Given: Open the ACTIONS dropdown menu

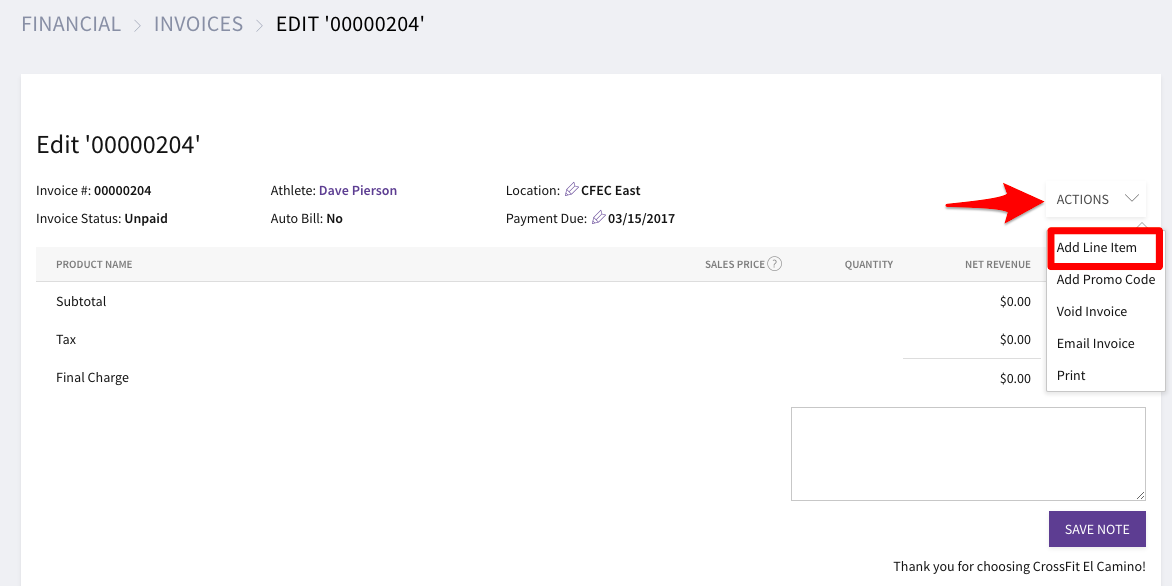Looking at the screenshot, I should coord(1096,200).
